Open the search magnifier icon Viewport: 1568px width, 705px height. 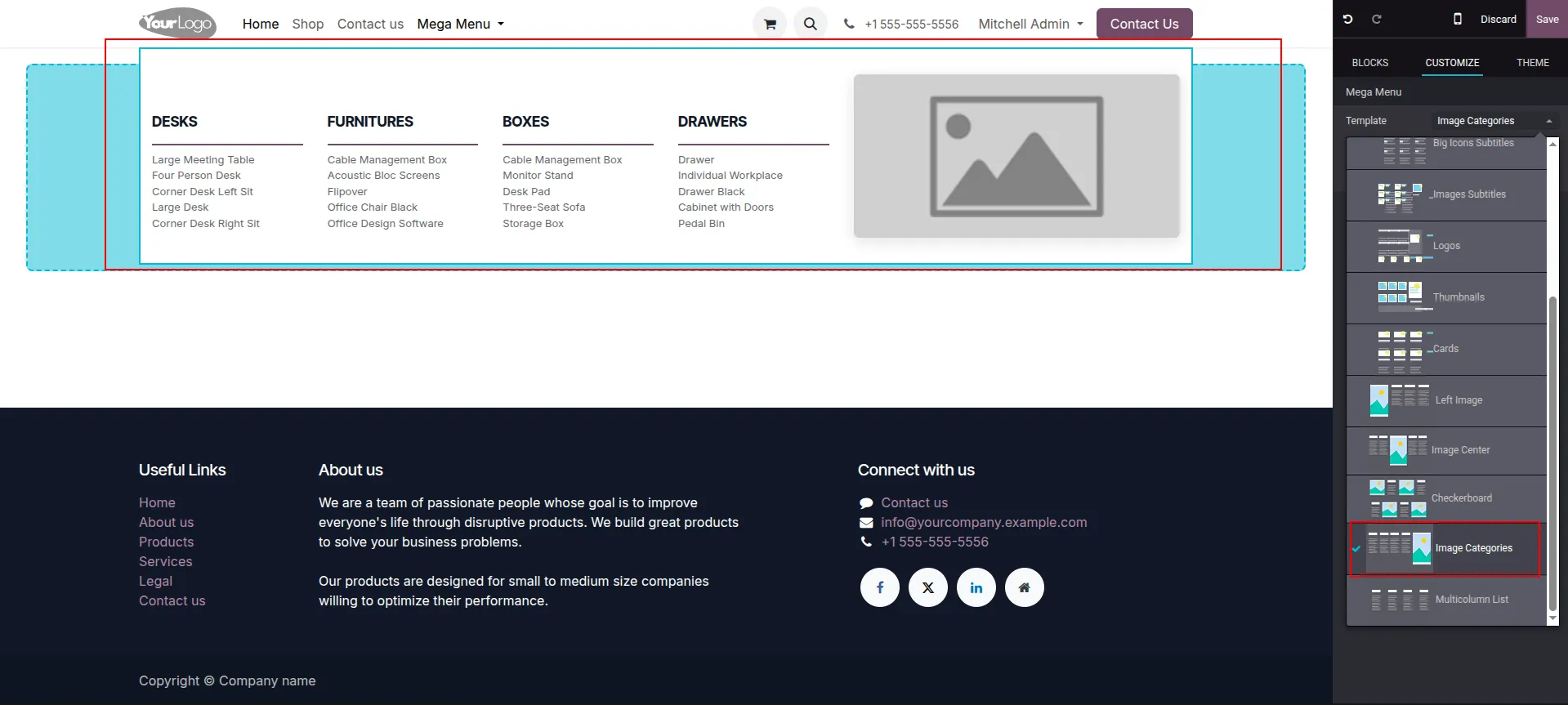(810, 24)
